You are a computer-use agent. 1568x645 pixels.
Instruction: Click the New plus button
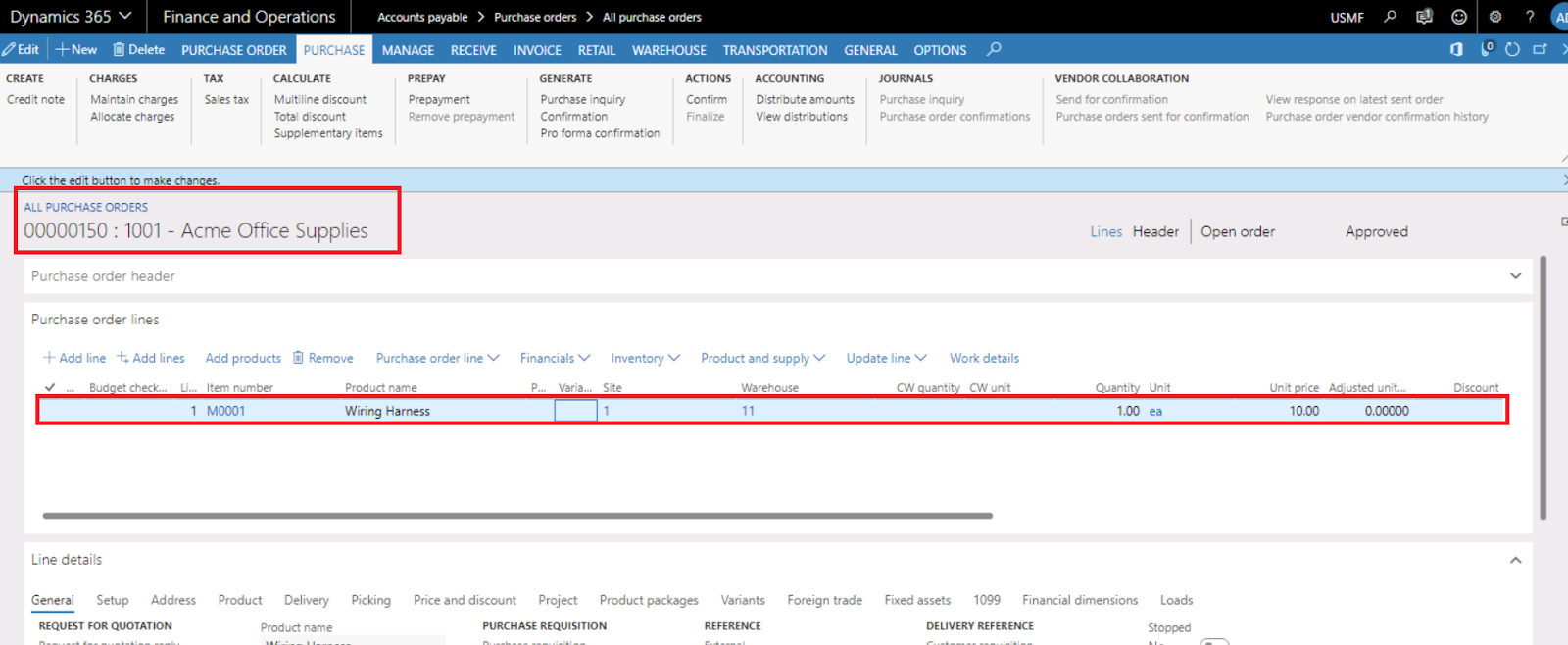tap(76, 49)
